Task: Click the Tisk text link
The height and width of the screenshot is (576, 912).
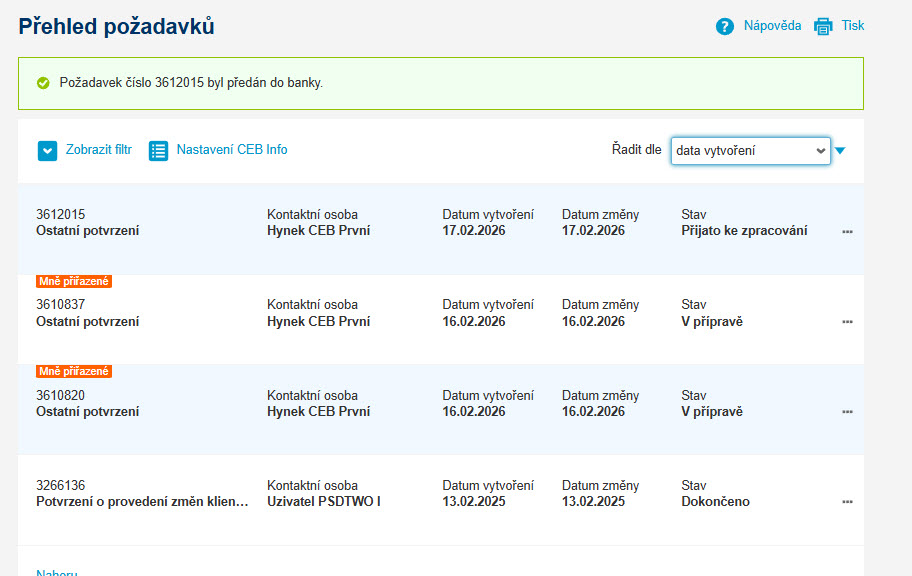Action: pyautogui.click(x=853, y=26)
